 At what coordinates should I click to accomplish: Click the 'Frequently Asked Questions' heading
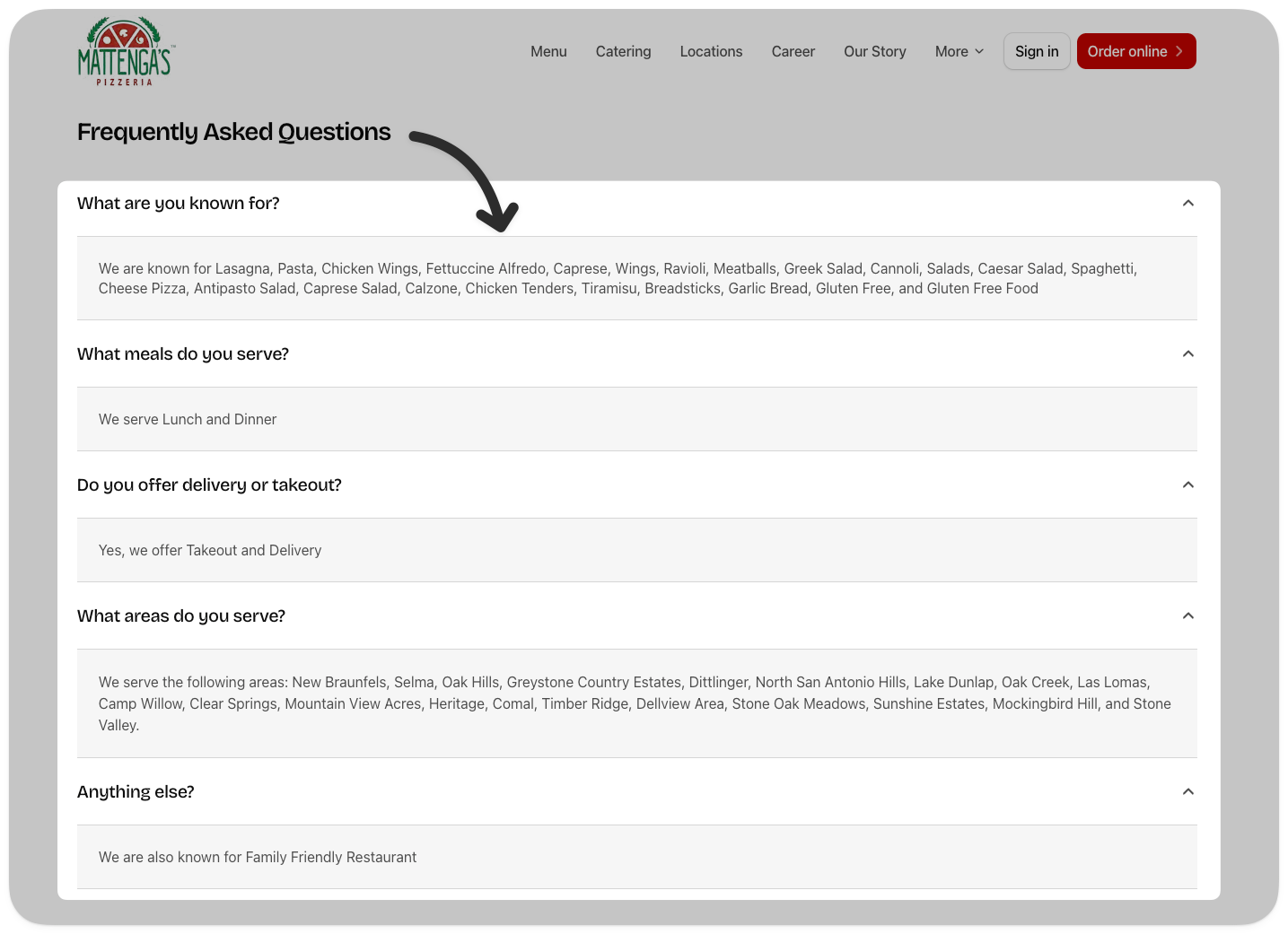[x=234, y=132]
